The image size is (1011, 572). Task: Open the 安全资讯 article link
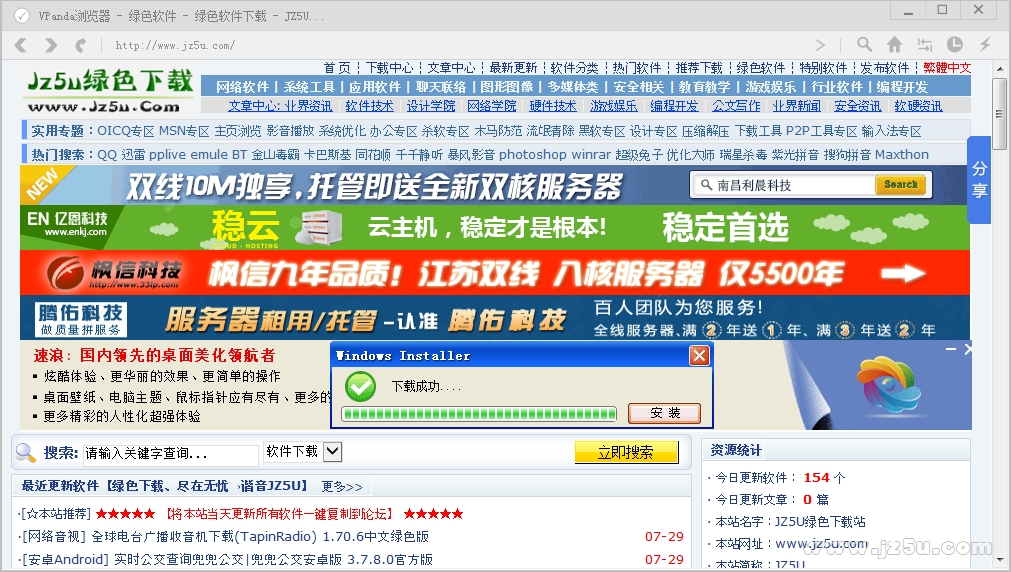click(x=858, y=106)
